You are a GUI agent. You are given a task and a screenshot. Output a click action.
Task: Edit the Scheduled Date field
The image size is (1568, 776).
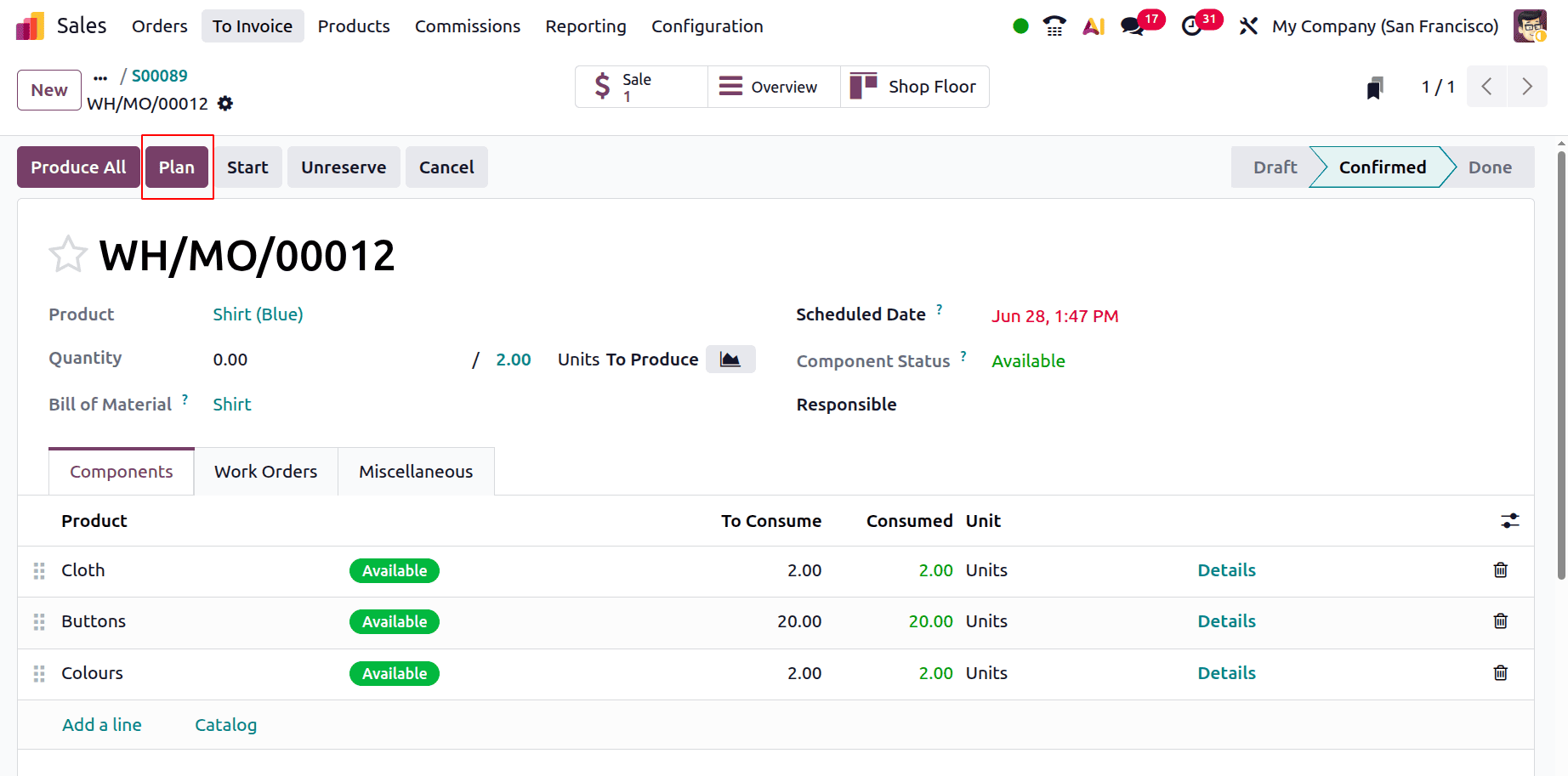click(1055, 316)
